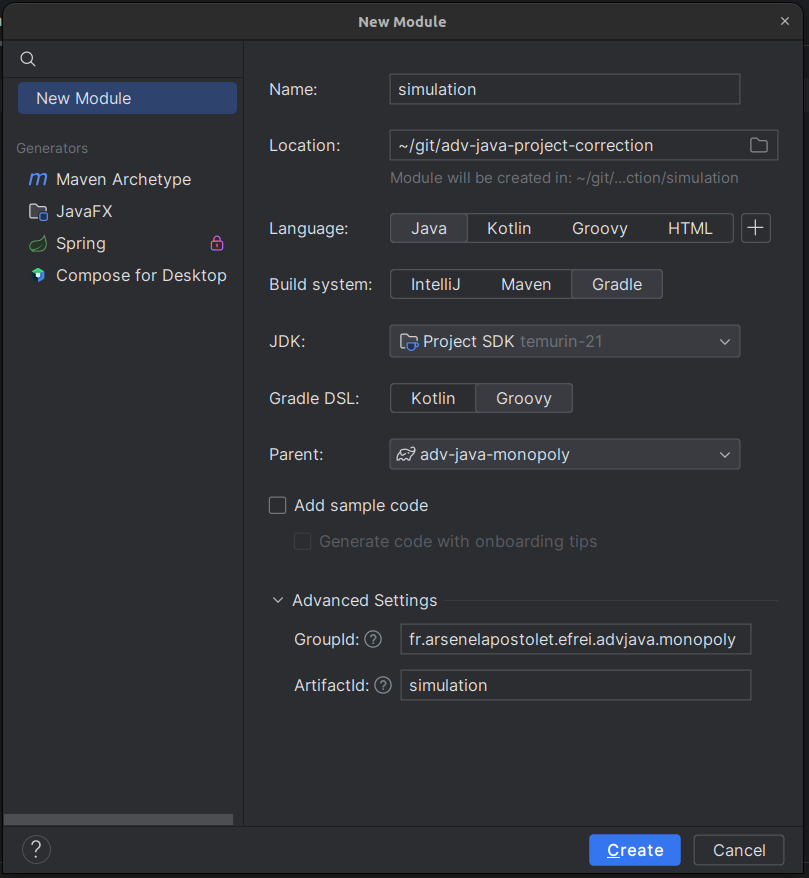Open the JDK dropdown arrow
809x878 pixels.
pos(724,342)
